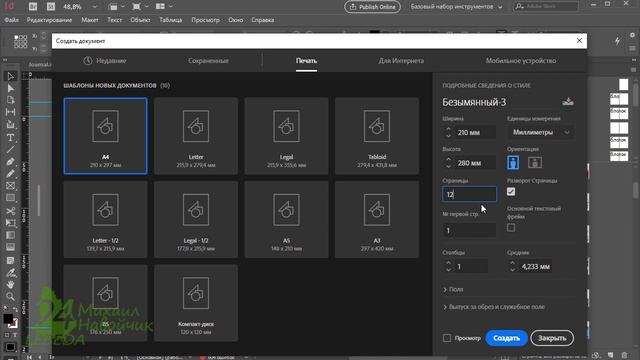This screenshot has width=640, height=360.
Task: Click the Средник stepper arrows
Action: (x=512, y=267)
